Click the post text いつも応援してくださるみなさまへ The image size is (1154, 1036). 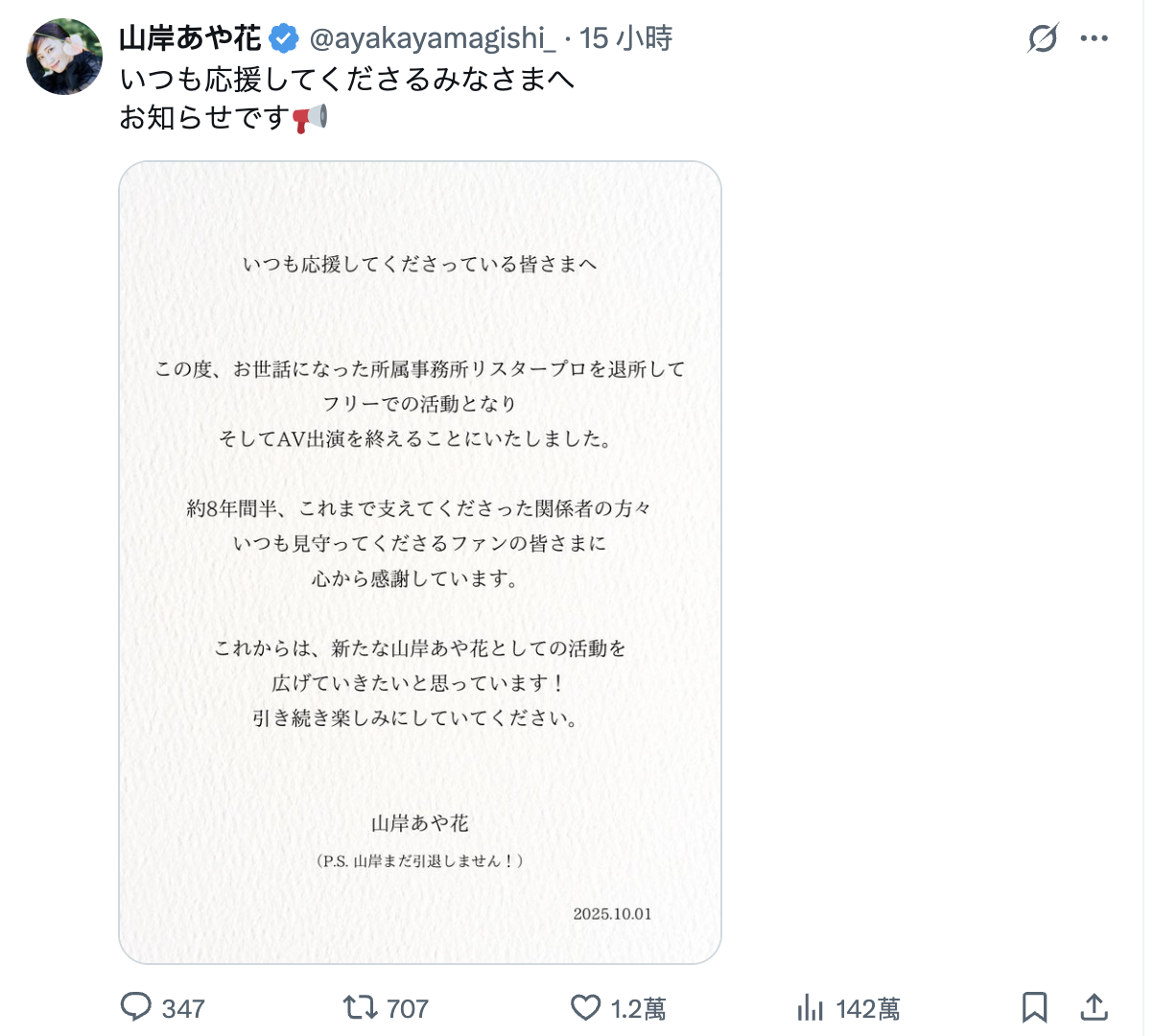[347, 79]
